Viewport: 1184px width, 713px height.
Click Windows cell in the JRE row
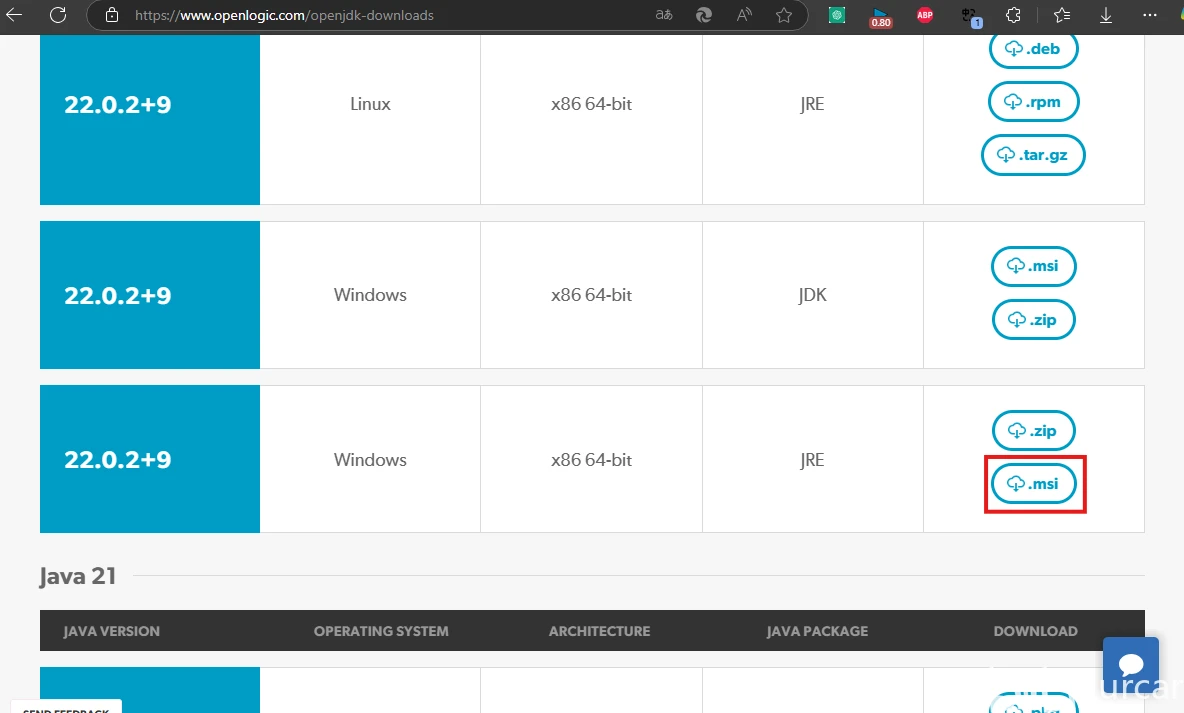370,460
